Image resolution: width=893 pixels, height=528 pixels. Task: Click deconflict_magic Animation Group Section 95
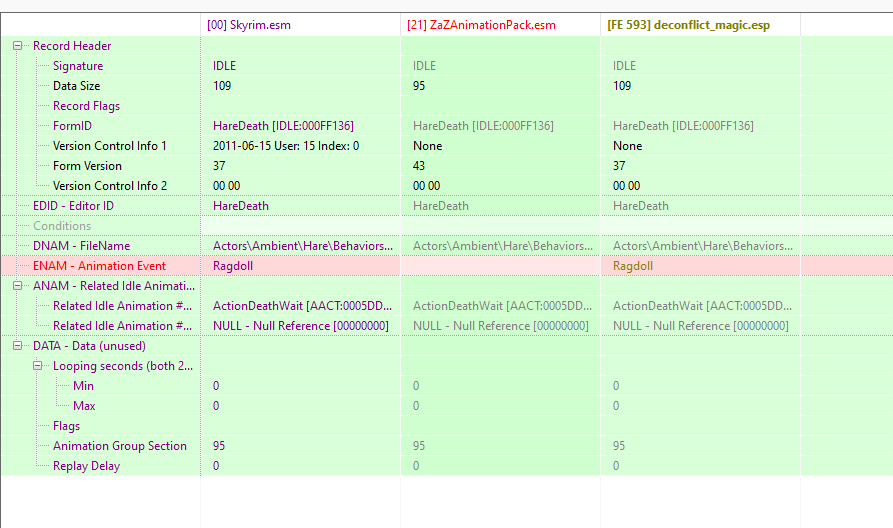tap(618, 445)
